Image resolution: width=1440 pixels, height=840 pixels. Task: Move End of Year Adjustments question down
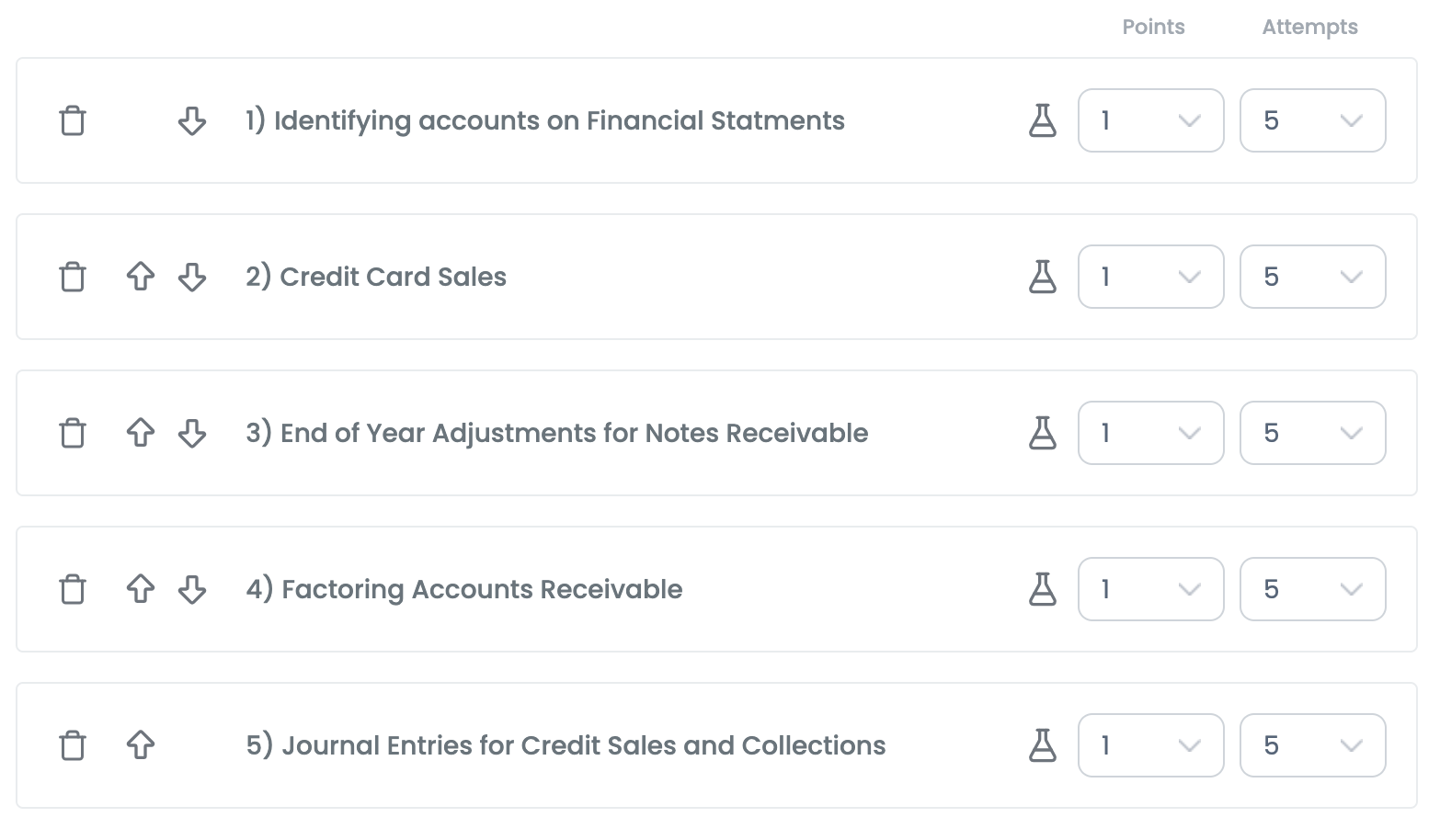pos(191,433)
